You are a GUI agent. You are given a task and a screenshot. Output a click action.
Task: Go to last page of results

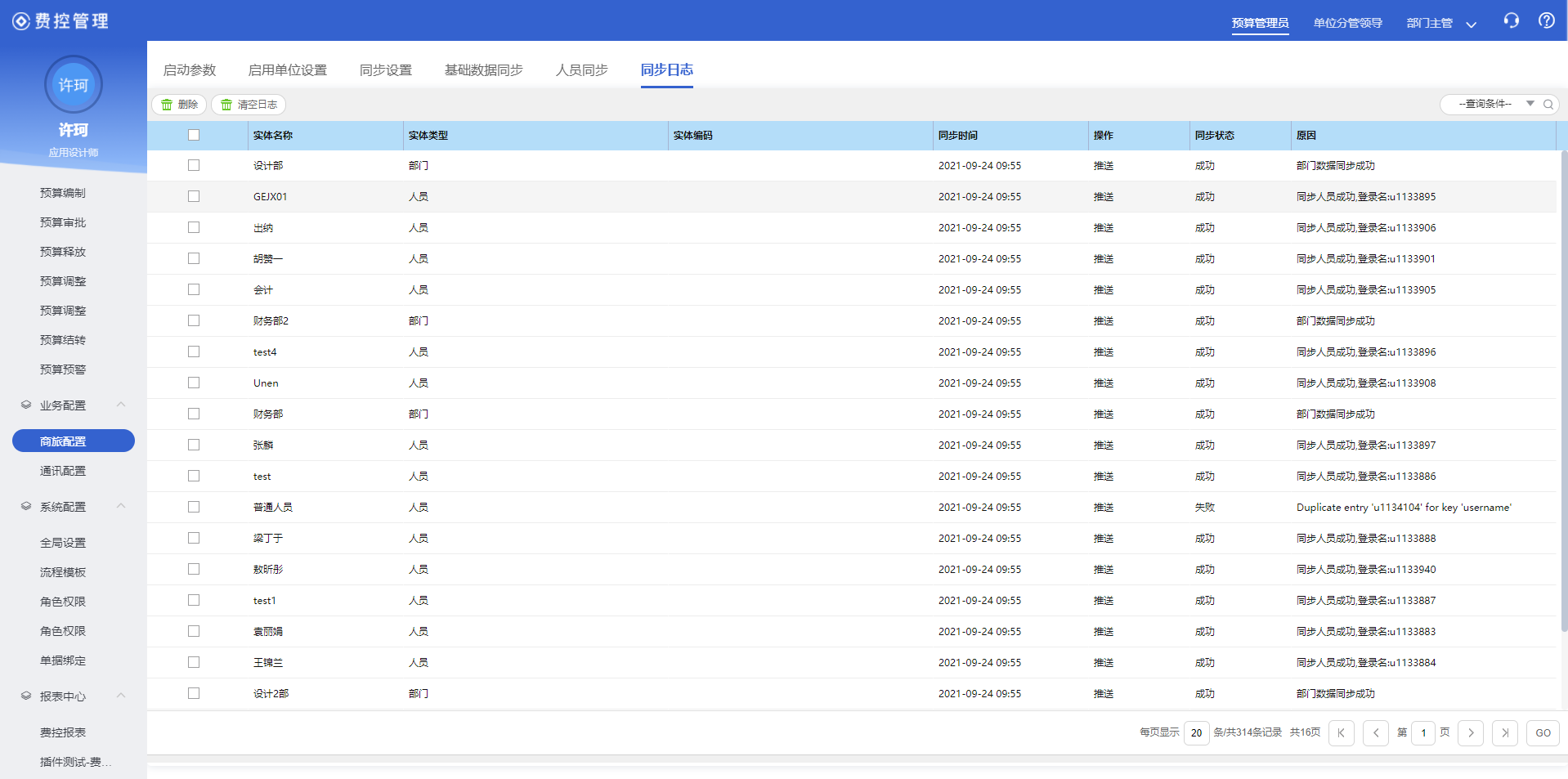coord(1505,732)
